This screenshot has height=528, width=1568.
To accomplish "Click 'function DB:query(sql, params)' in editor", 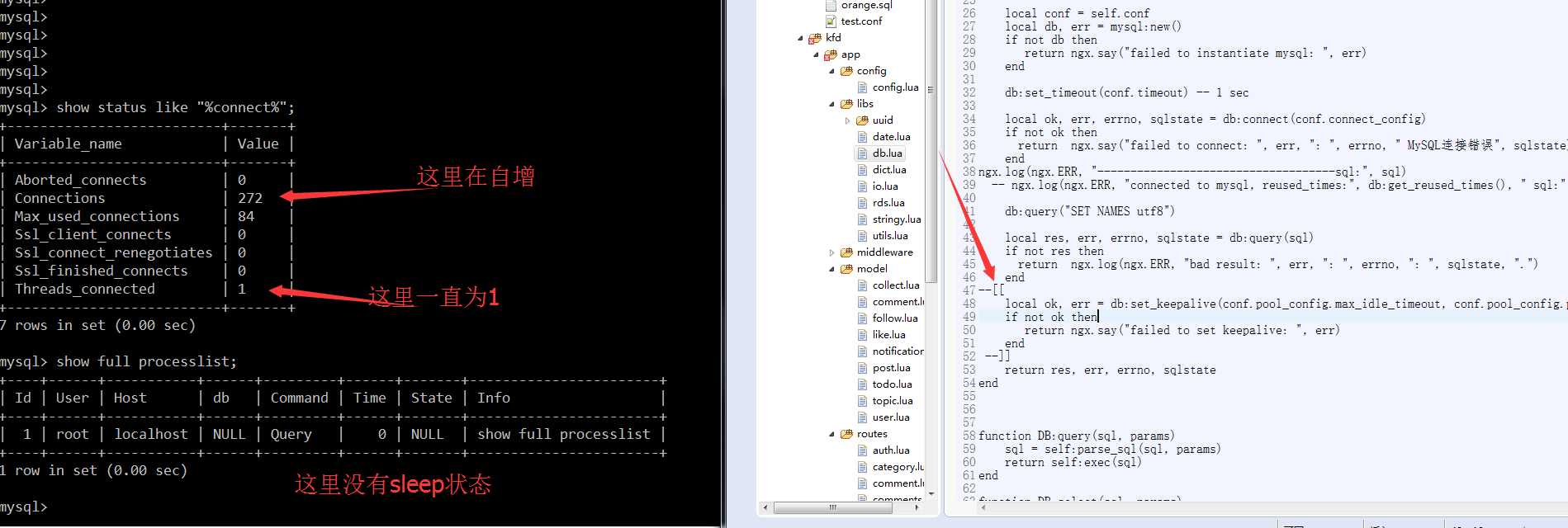I will (x=1077, y=436).
